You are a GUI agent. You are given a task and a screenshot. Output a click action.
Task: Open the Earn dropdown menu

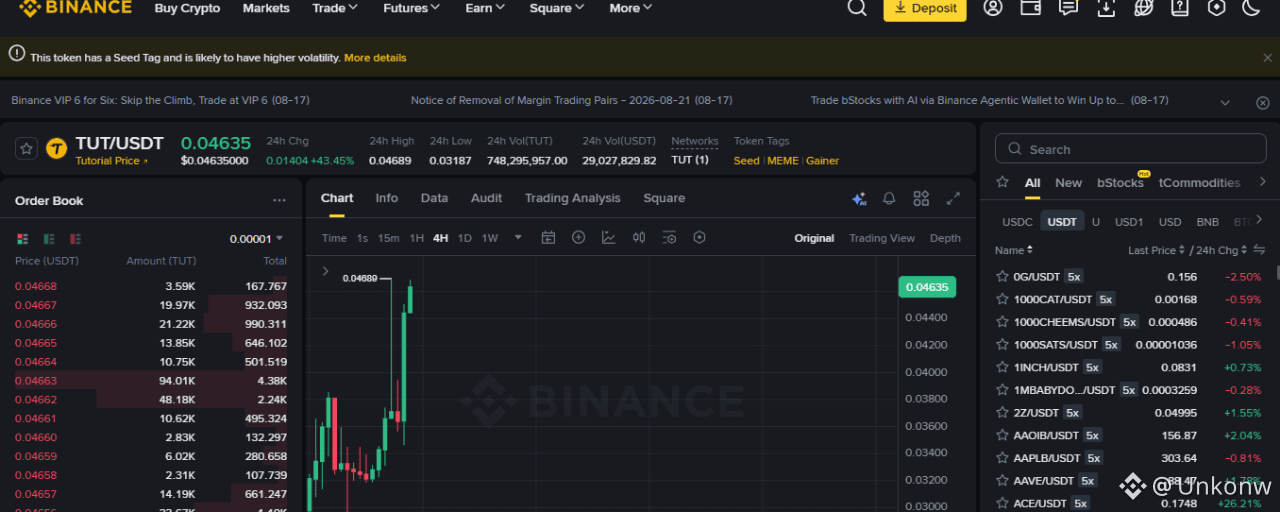[486, 8]
